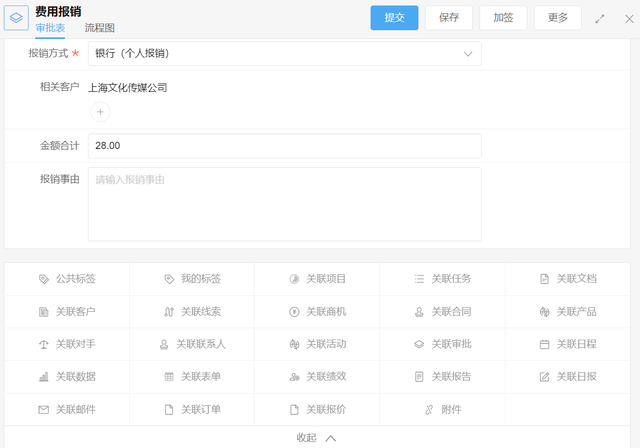Choose 关联任务 link task option
Image resolution: width=640 pixels, height=448 pixels.
442,279
